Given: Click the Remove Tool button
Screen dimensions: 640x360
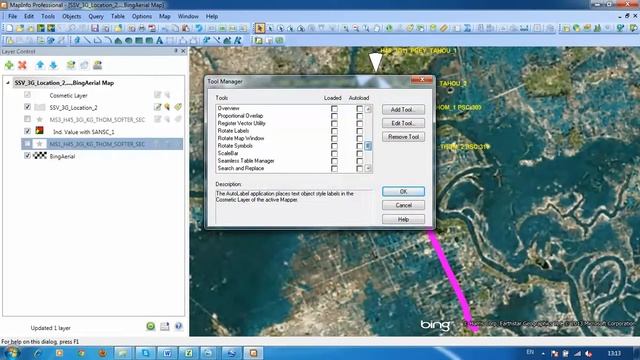Looking at the screenshot, I should pos(403,137).
